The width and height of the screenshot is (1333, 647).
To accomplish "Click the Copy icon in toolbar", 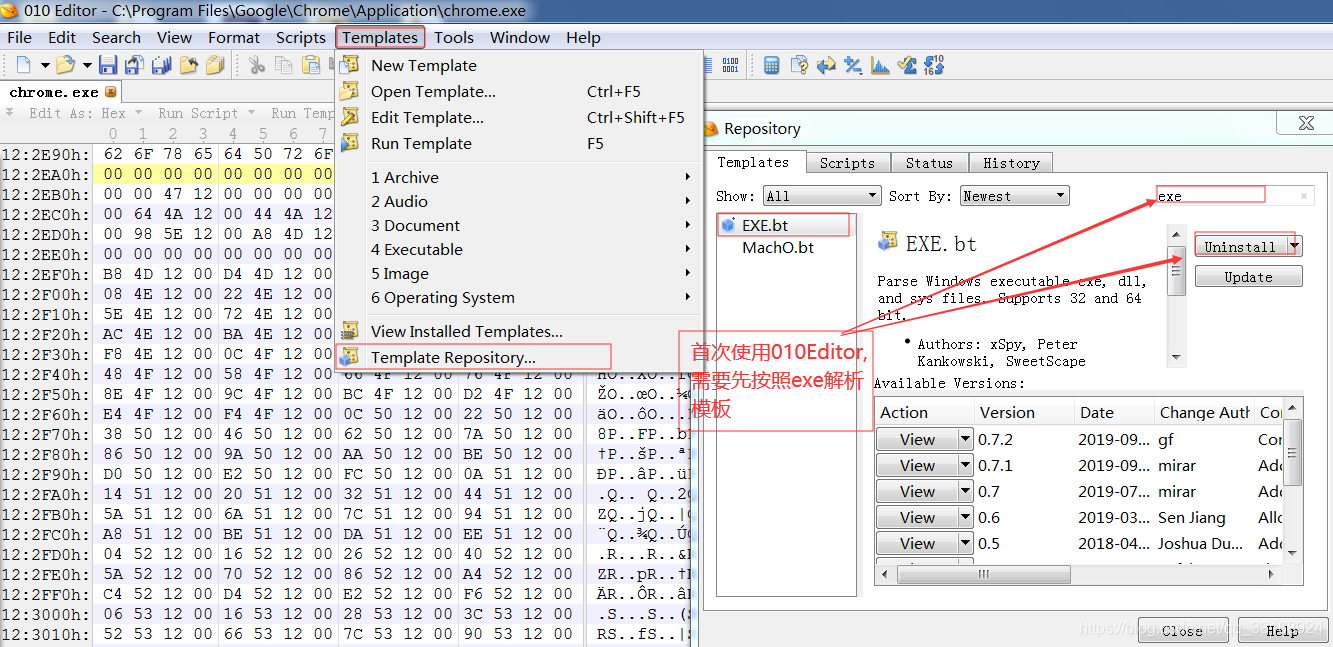I will coord(284,65).
